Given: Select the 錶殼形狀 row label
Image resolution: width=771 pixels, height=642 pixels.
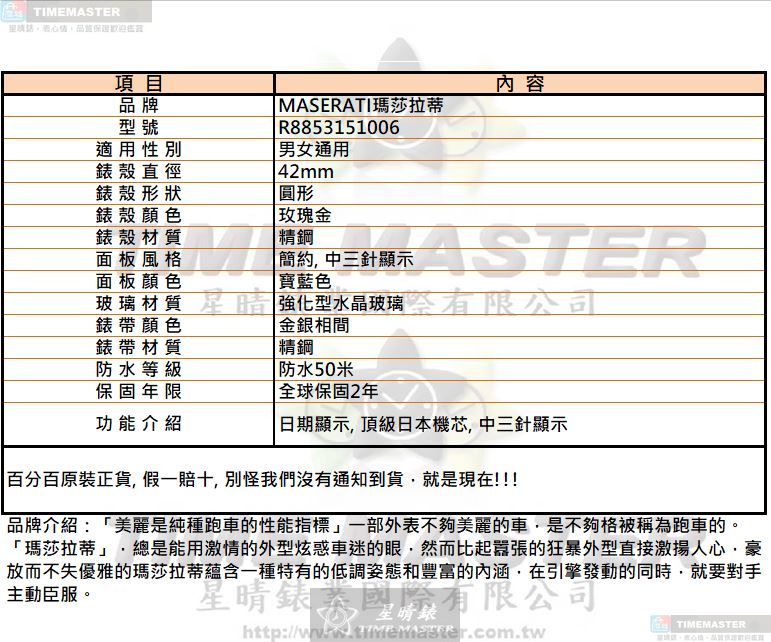Looking at the screenshot, I should point(139,193).
